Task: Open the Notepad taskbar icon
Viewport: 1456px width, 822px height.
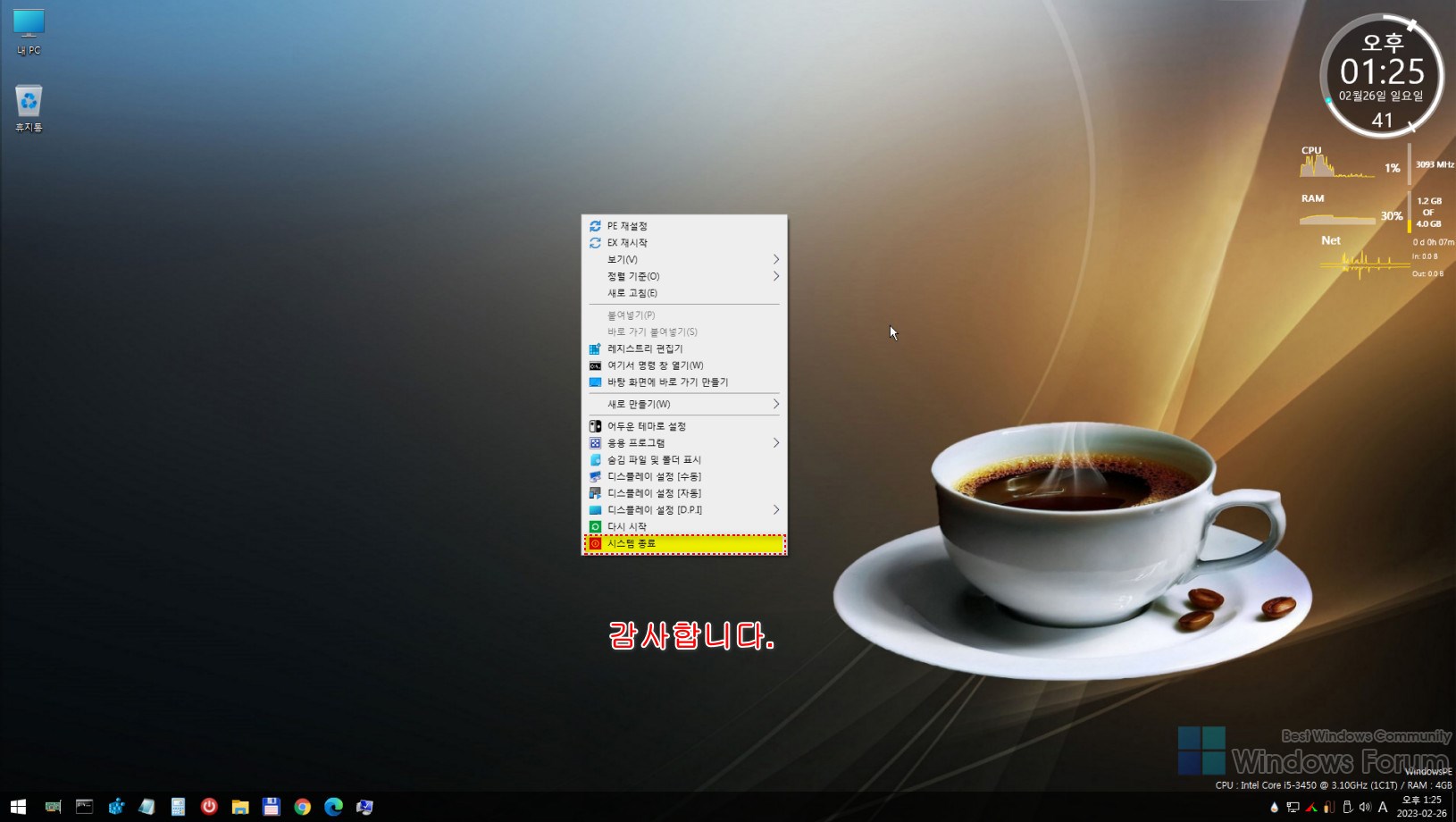Action: click(147, 807)
